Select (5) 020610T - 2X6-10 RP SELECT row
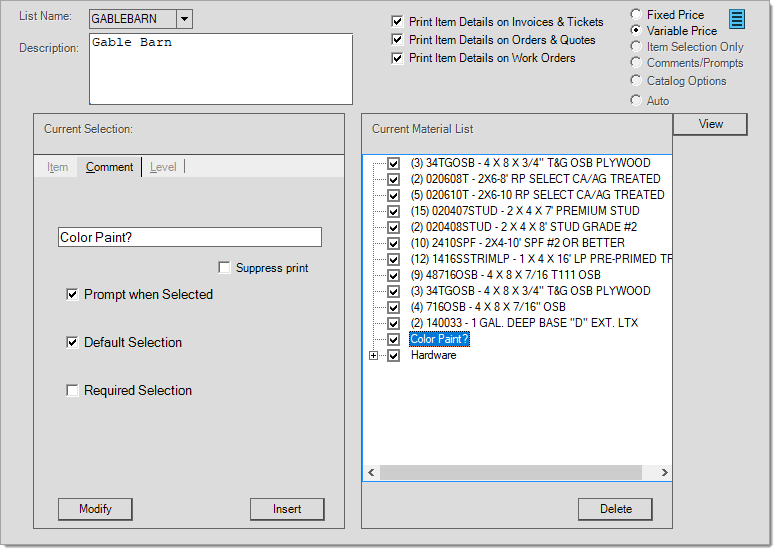 click(537, 195)
